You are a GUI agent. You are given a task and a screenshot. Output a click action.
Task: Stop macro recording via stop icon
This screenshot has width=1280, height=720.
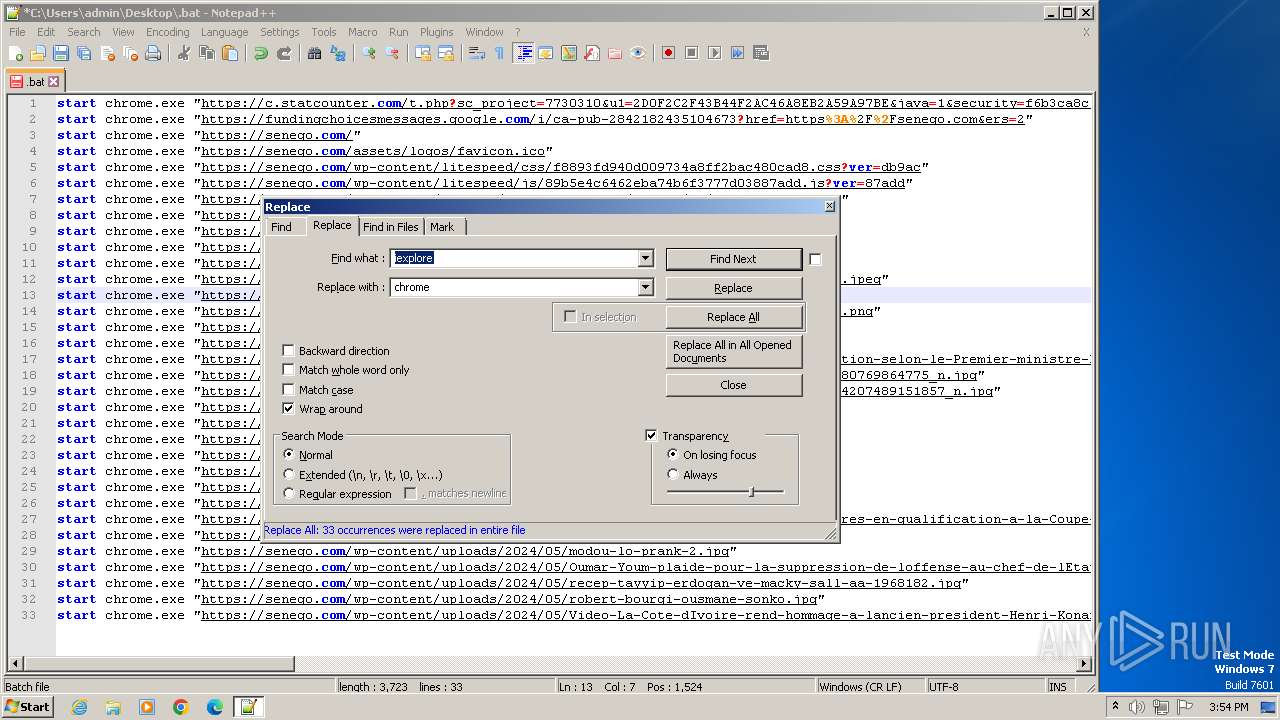(x=691, y=53)
